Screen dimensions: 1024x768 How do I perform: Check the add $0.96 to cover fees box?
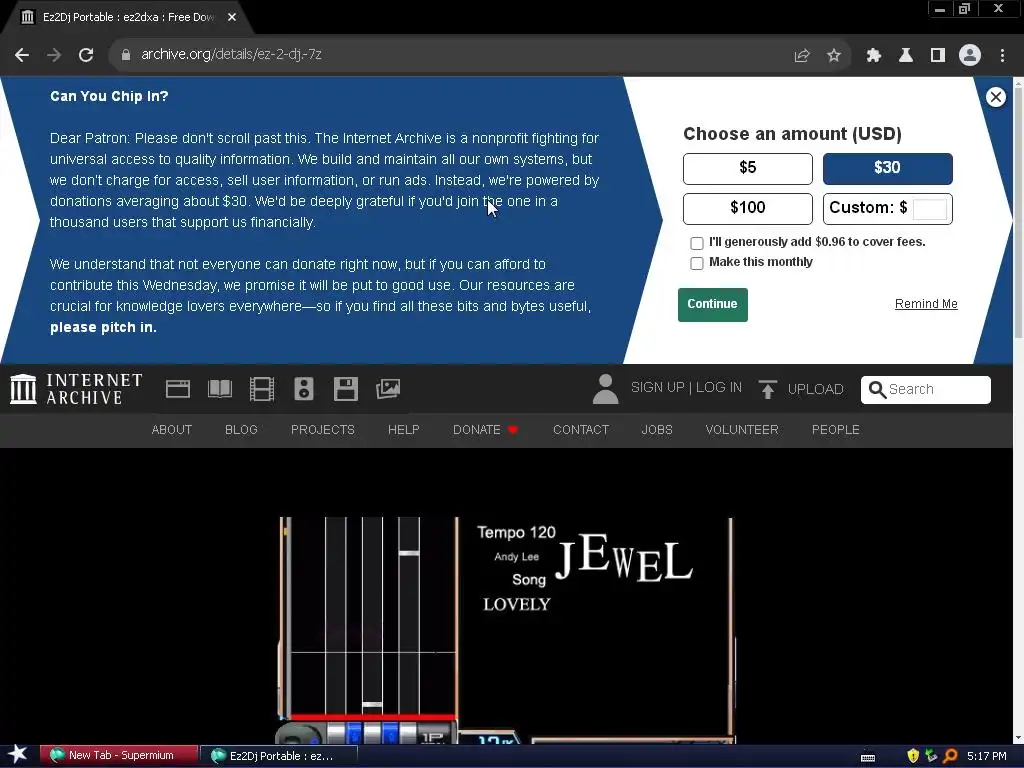[x=697, y=243]
